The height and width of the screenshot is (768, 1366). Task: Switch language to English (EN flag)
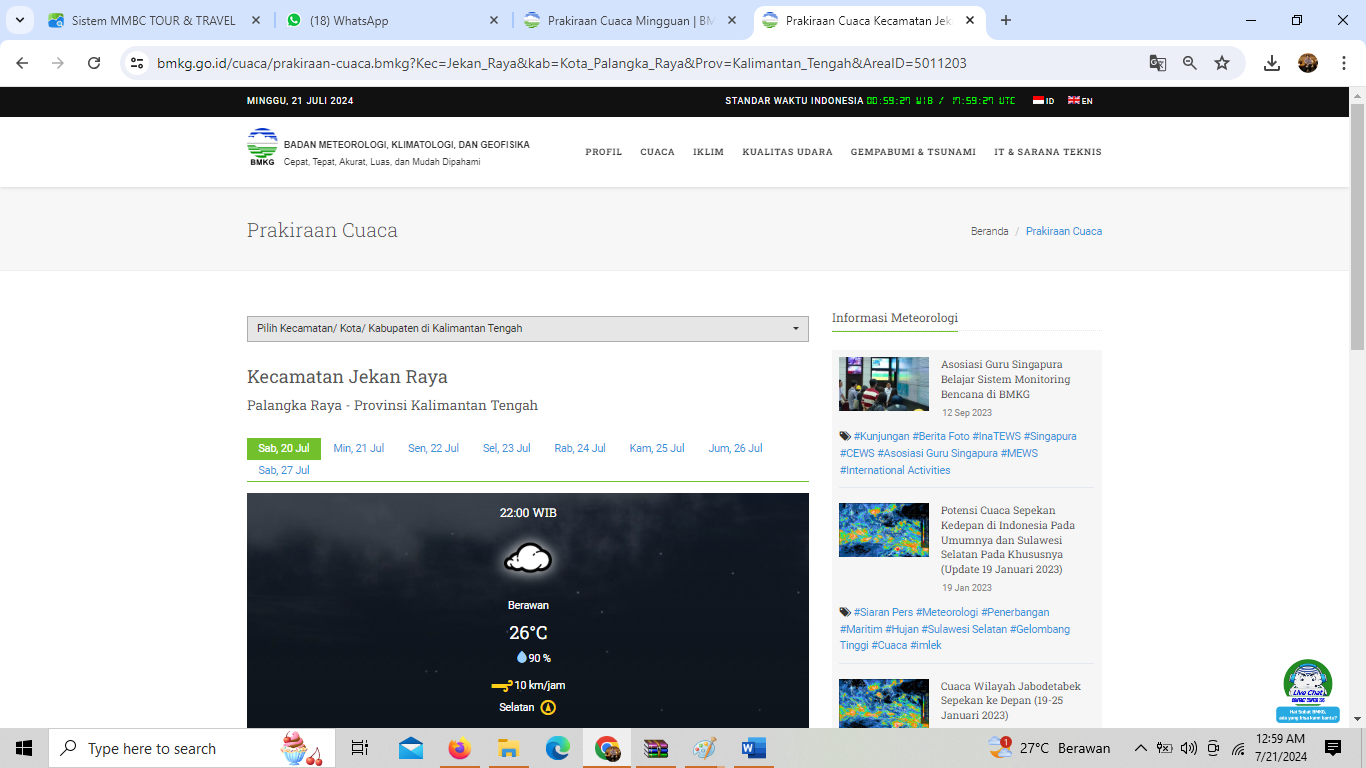click(1080, 100)
